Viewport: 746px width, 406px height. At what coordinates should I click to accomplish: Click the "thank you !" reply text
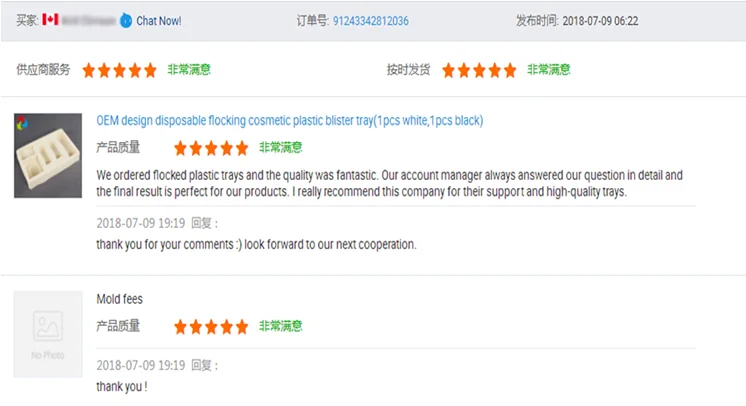122,386
